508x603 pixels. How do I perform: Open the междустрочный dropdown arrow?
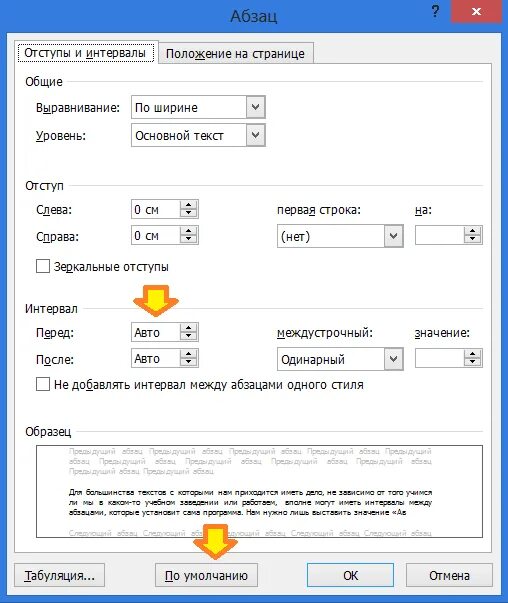(393, 359)
